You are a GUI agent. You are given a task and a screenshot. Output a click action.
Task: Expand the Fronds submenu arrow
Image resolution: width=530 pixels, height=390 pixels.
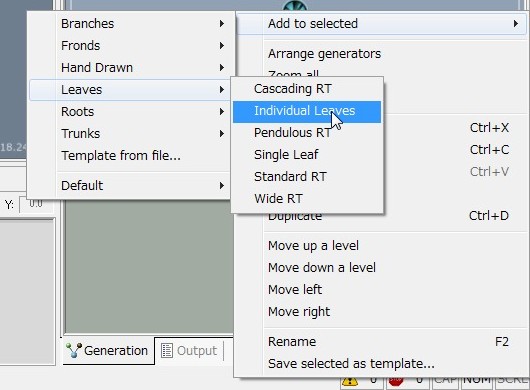222,45
